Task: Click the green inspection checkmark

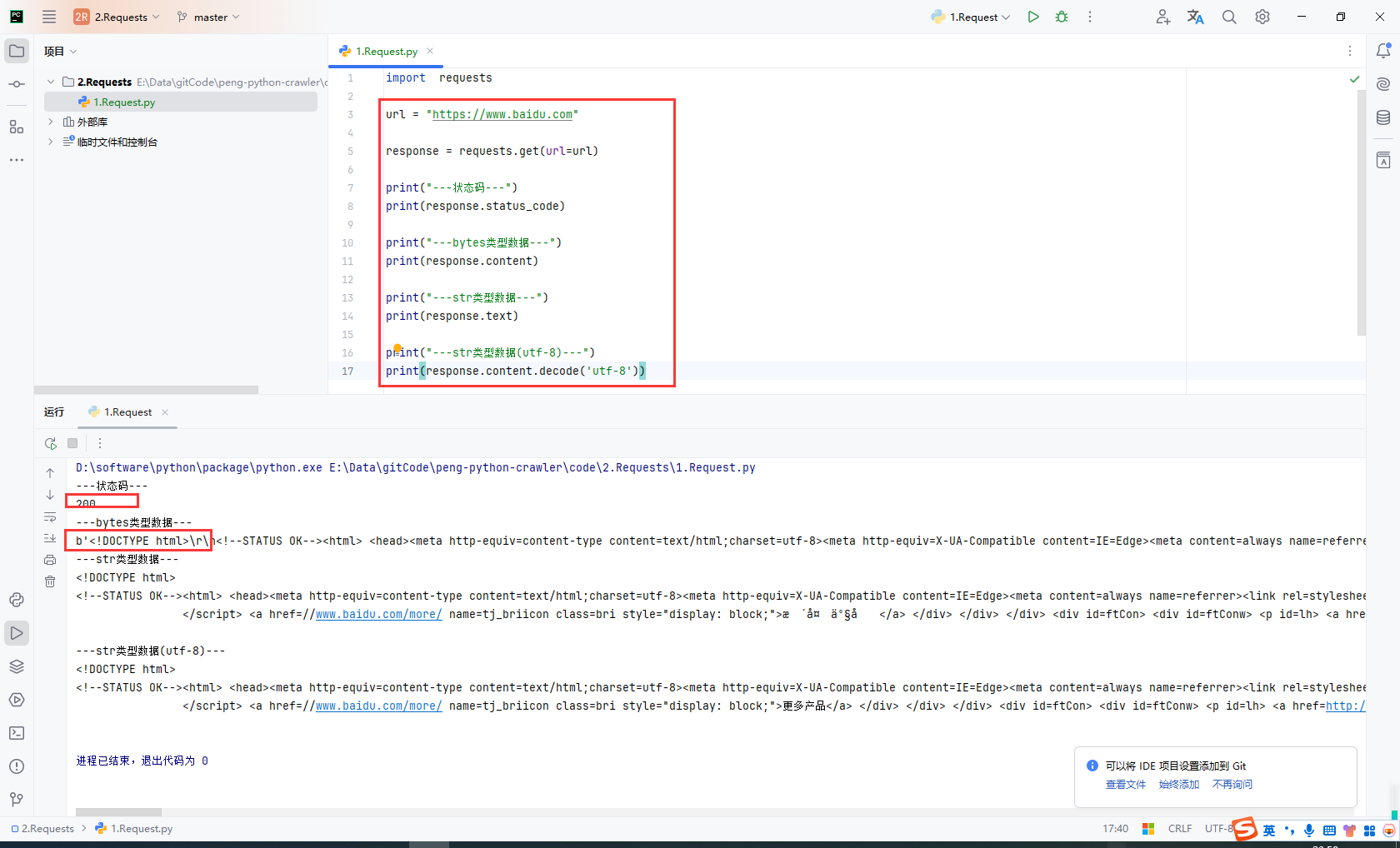Action: point(1355,79)
